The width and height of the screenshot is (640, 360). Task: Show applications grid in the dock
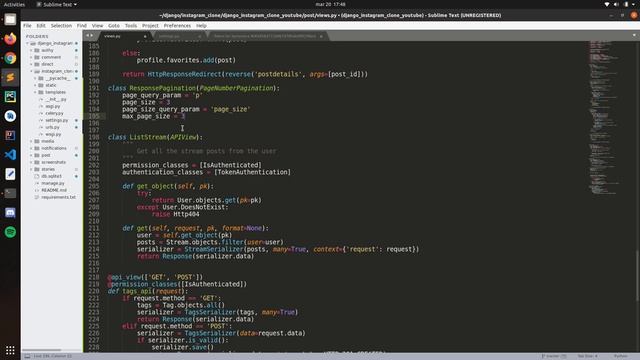(10, 350)
